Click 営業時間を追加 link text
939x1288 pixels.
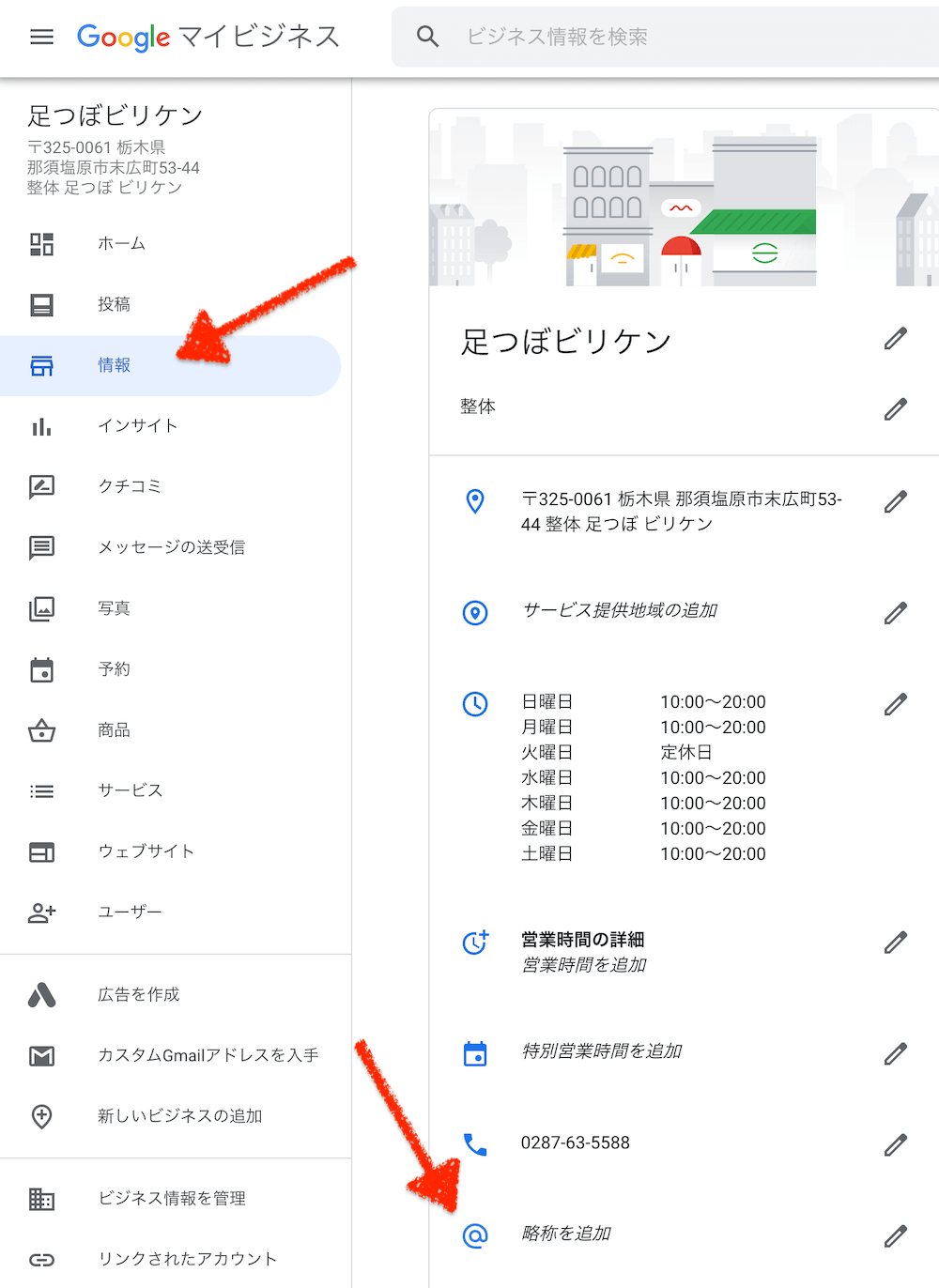(584, 965)
